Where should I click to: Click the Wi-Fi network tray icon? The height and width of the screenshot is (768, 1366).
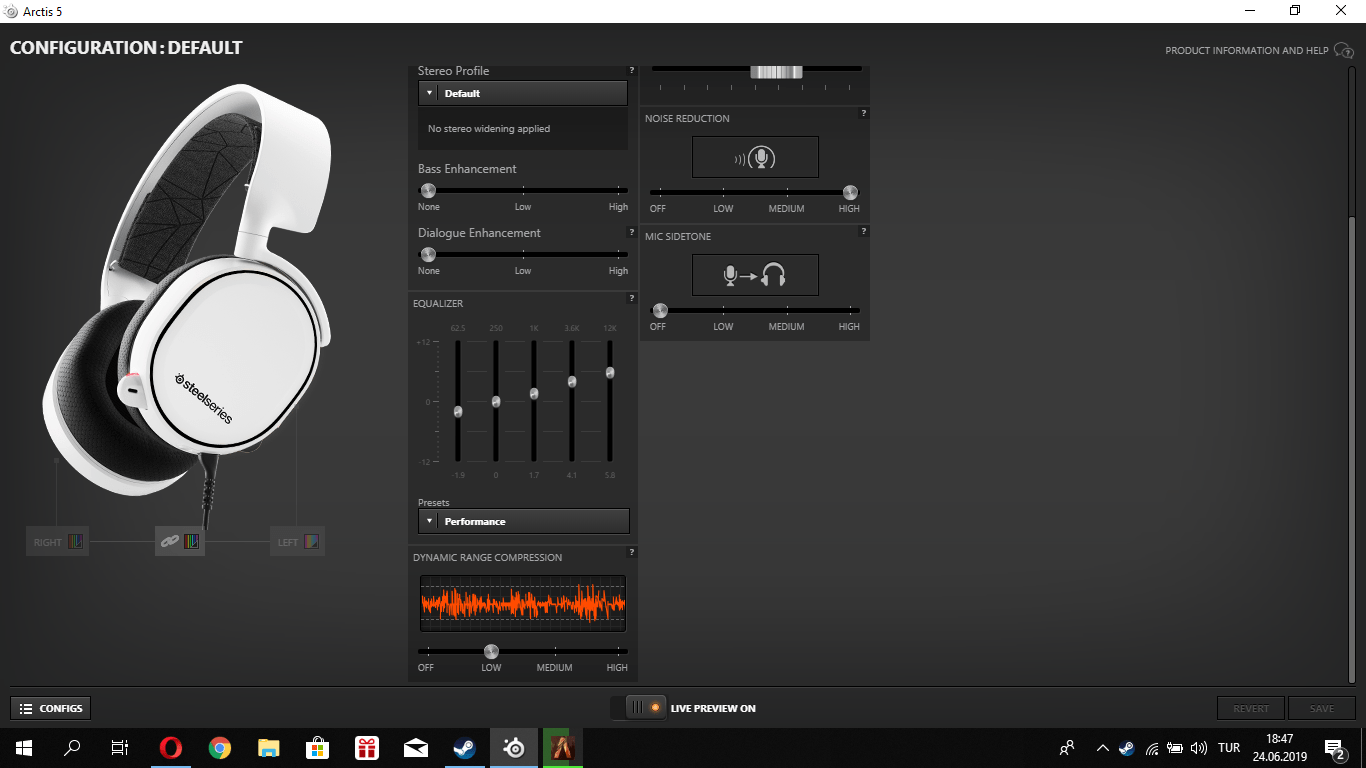[1152, 747]
